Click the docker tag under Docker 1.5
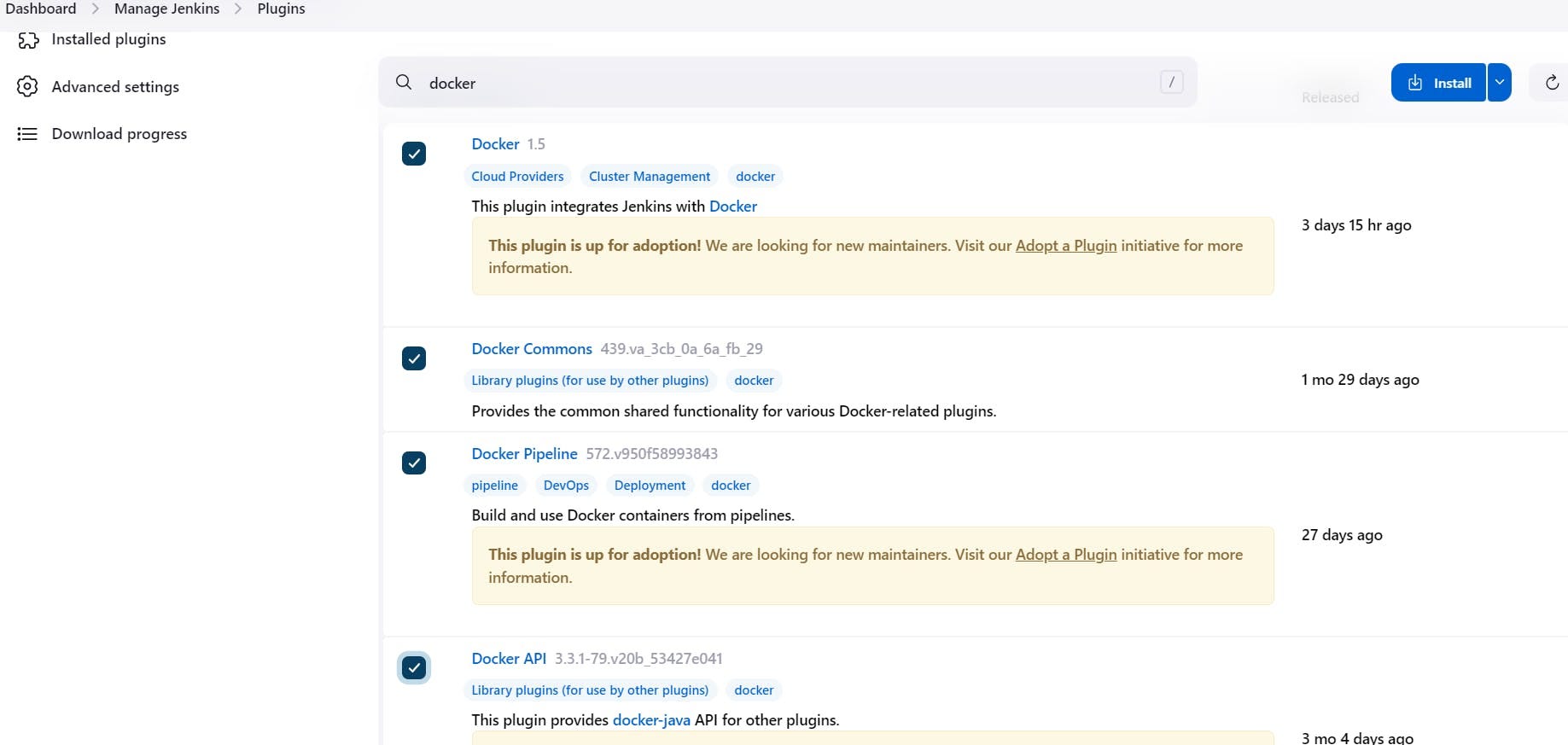 click(755, 177)
